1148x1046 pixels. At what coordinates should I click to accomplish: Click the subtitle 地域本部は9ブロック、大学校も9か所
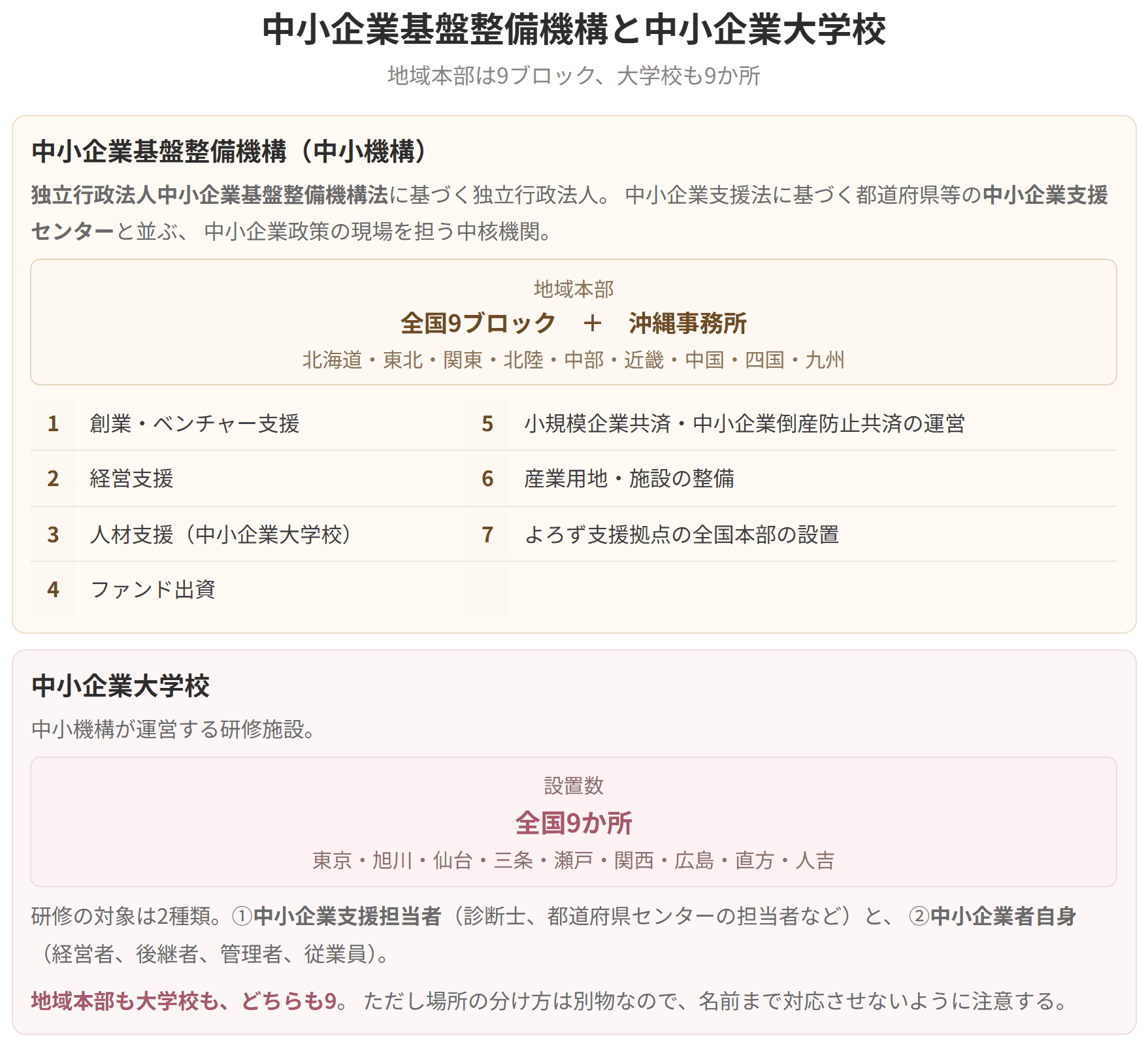click(x=574, y=76)
